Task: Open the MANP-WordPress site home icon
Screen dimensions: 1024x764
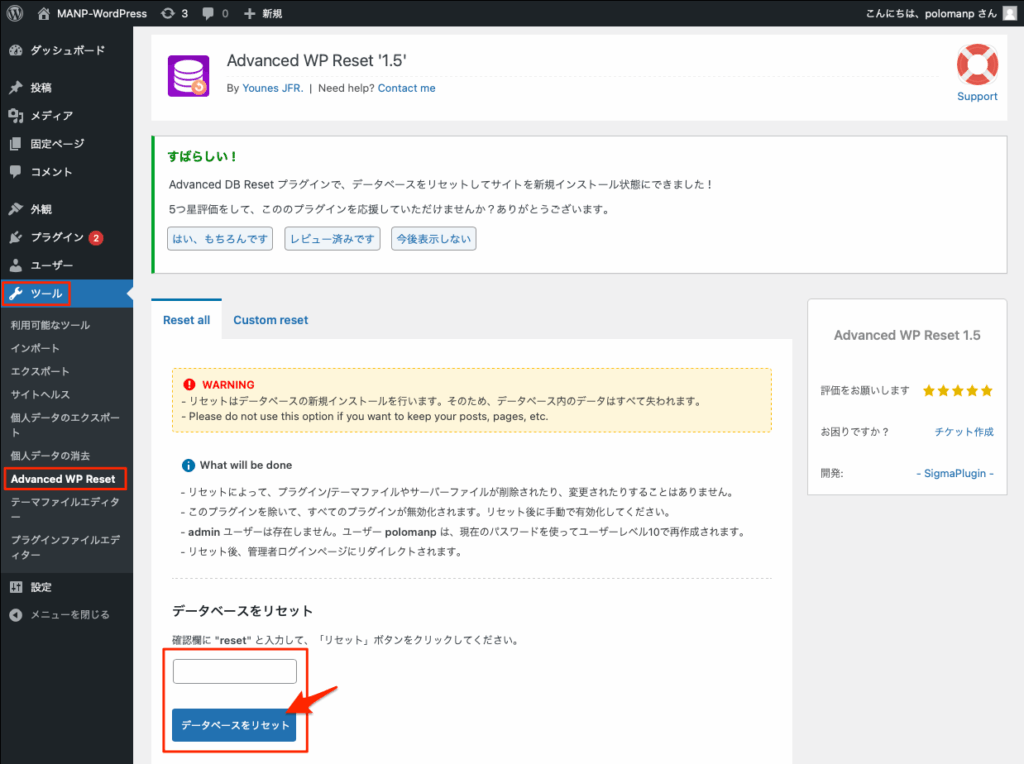Action: pyautogui.click(x=43, y=13)
